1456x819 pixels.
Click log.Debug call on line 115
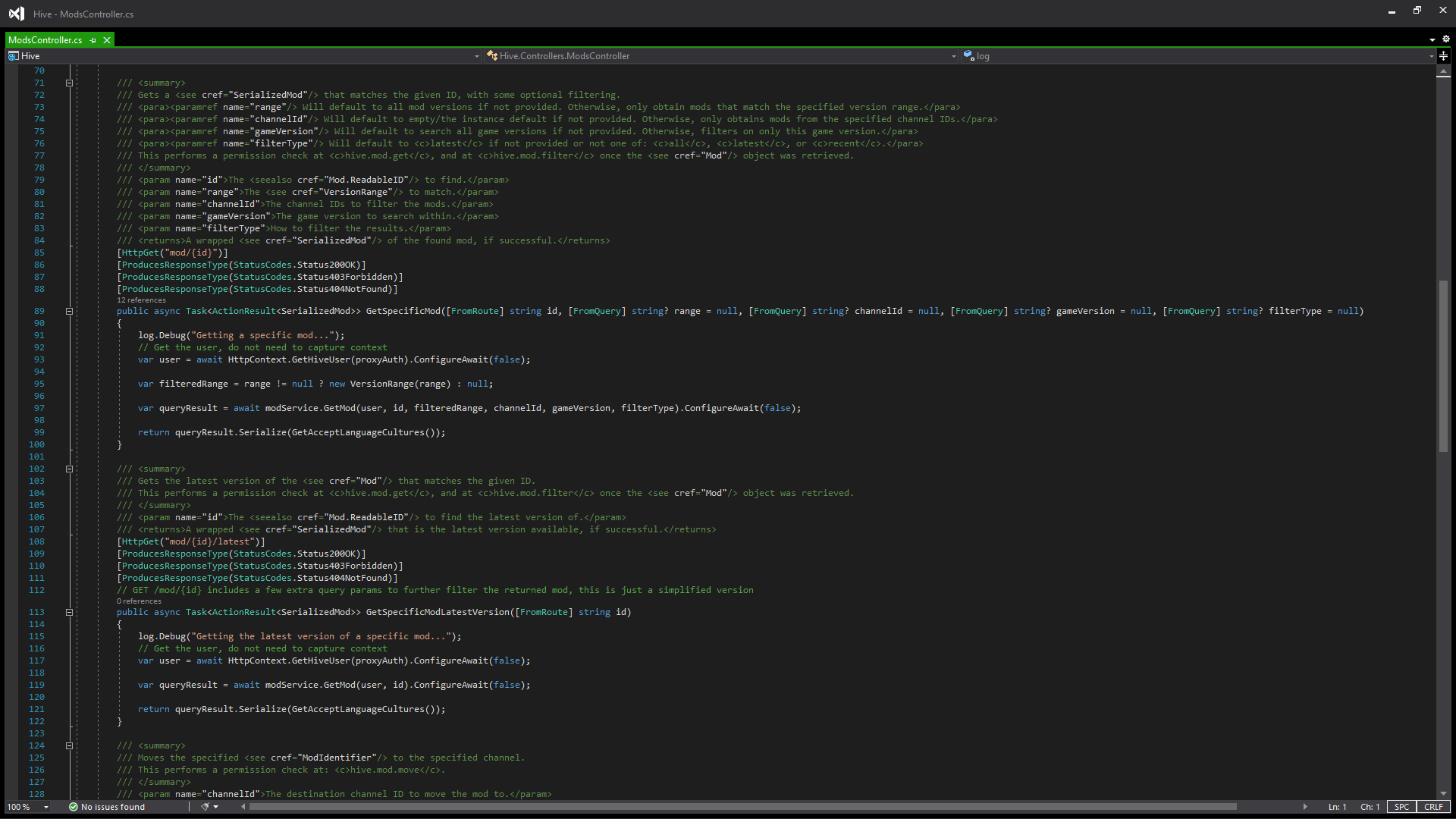click(162, 636)
